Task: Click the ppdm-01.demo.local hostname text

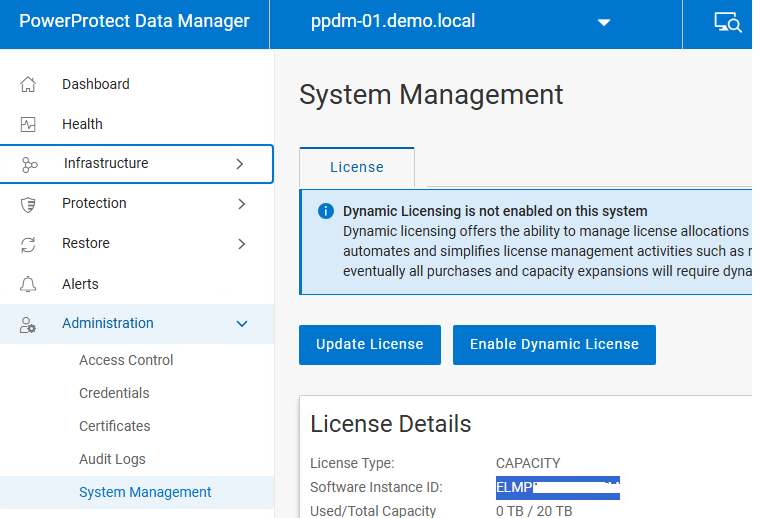Action: click(x=393, y=21)
